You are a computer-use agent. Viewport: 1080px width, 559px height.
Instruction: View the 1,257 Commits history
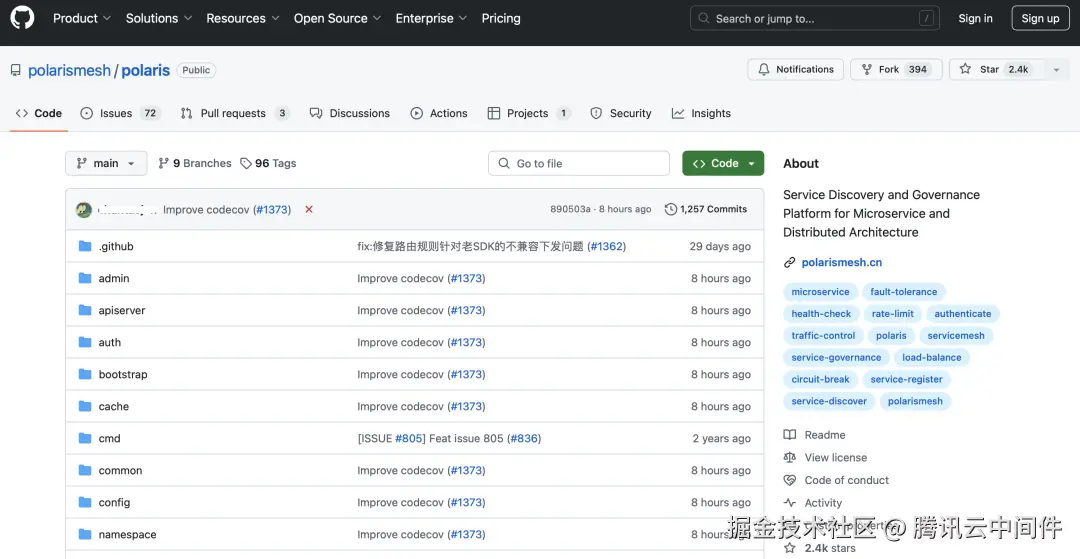tap(706, 209)
